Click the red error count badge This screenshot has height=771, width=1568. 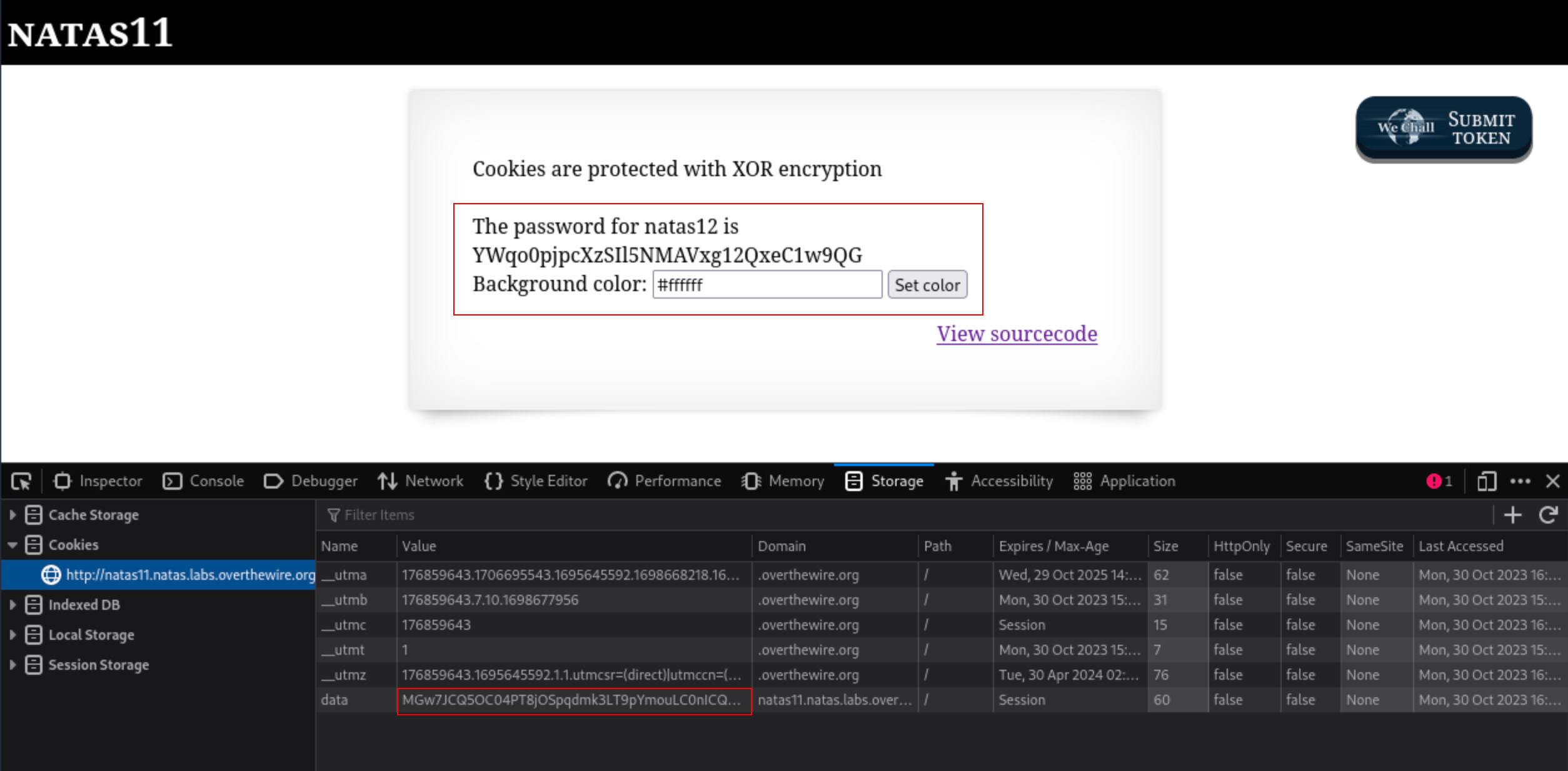(x=1439, y=481)
